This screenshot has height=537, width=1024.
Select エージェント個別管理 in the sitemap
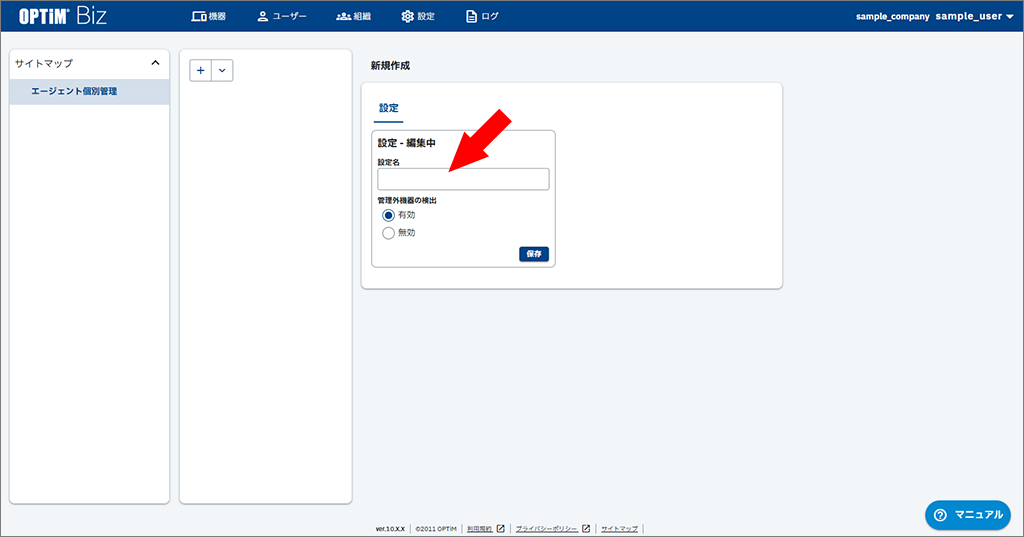89,91
